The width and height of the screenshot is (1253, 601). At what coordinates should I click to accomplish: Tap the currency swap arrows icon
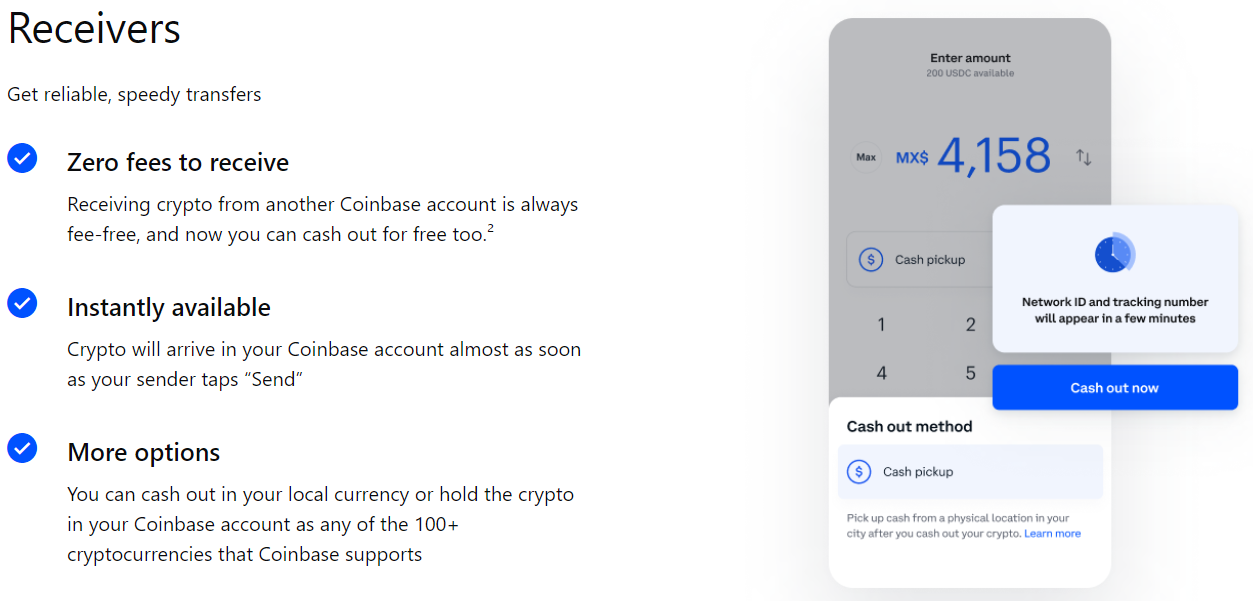[1083, 157]
